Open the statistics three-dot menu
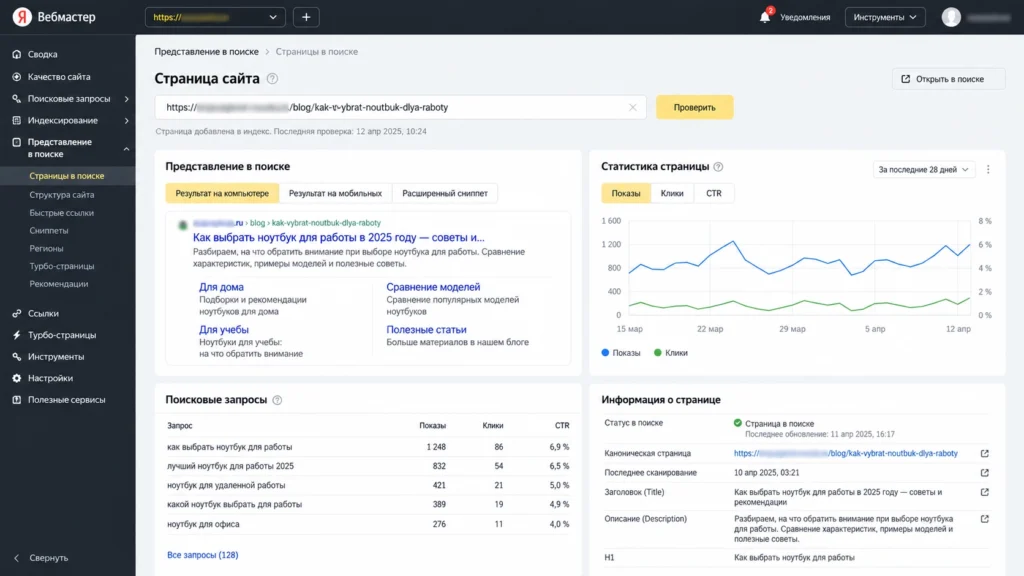This screenshot has height=576, width=1024. pos(988,169)
